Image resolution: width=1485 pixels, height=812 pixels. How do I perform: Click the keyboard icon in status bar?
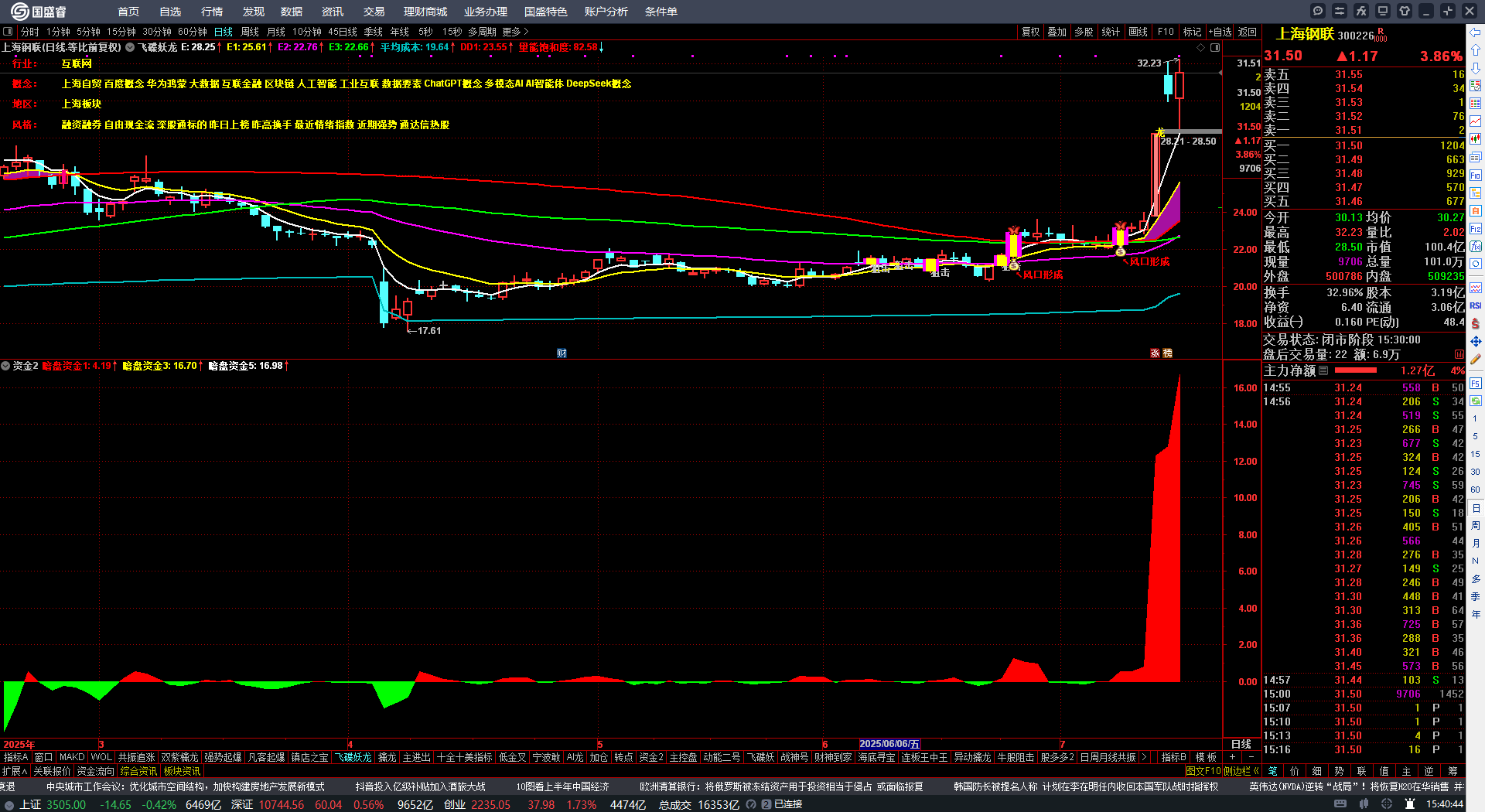point(1340,804)
